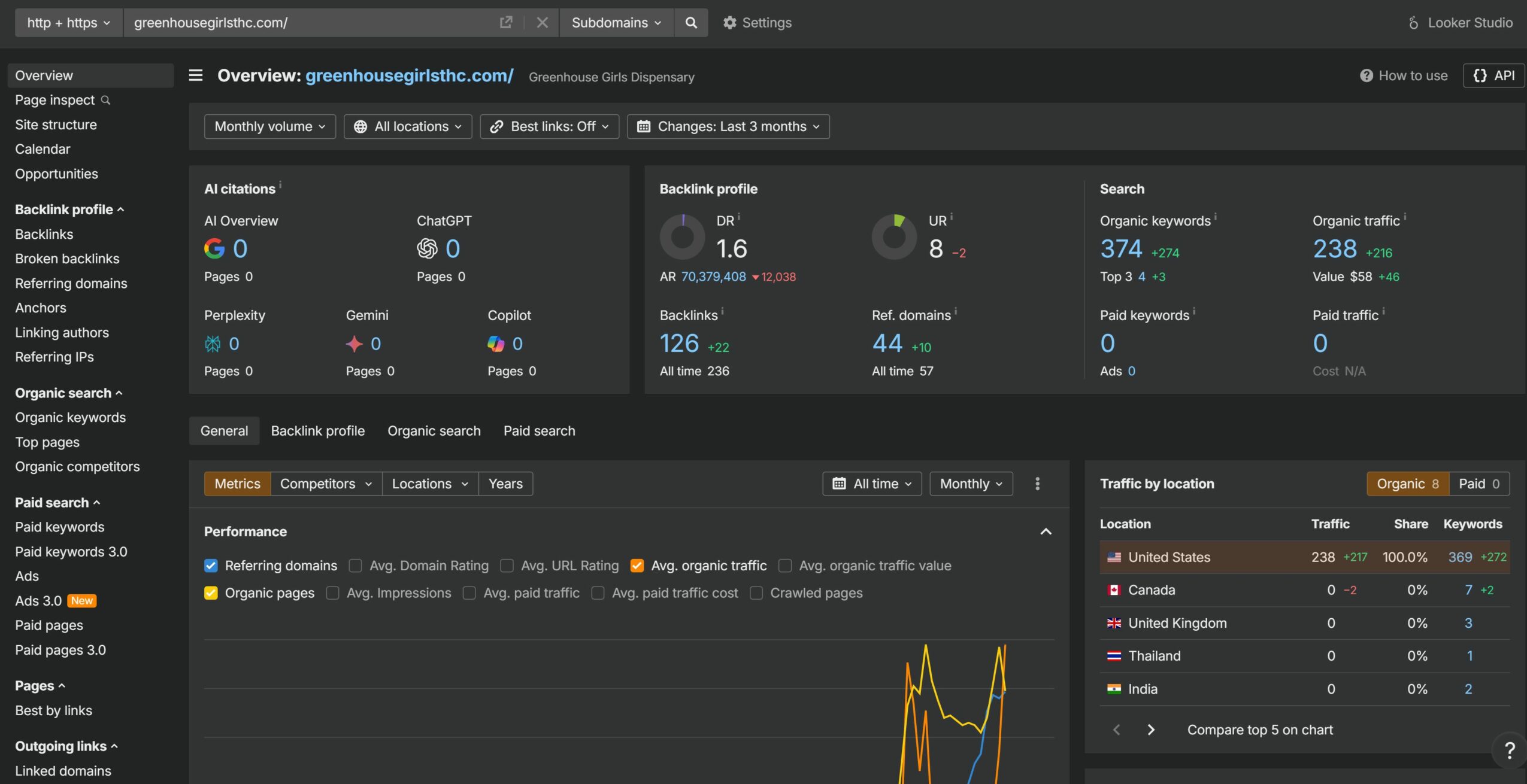Collapse the Performance section chevron
1527x784 pixels.
[x=1046, y=531]
